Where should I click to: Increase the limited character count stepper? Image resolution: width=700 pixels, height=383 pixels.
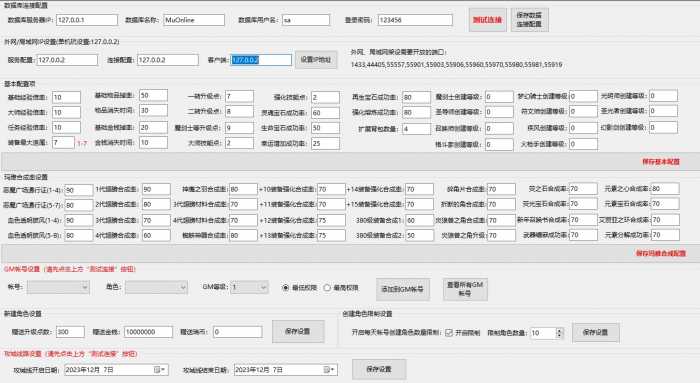(559, 330)
